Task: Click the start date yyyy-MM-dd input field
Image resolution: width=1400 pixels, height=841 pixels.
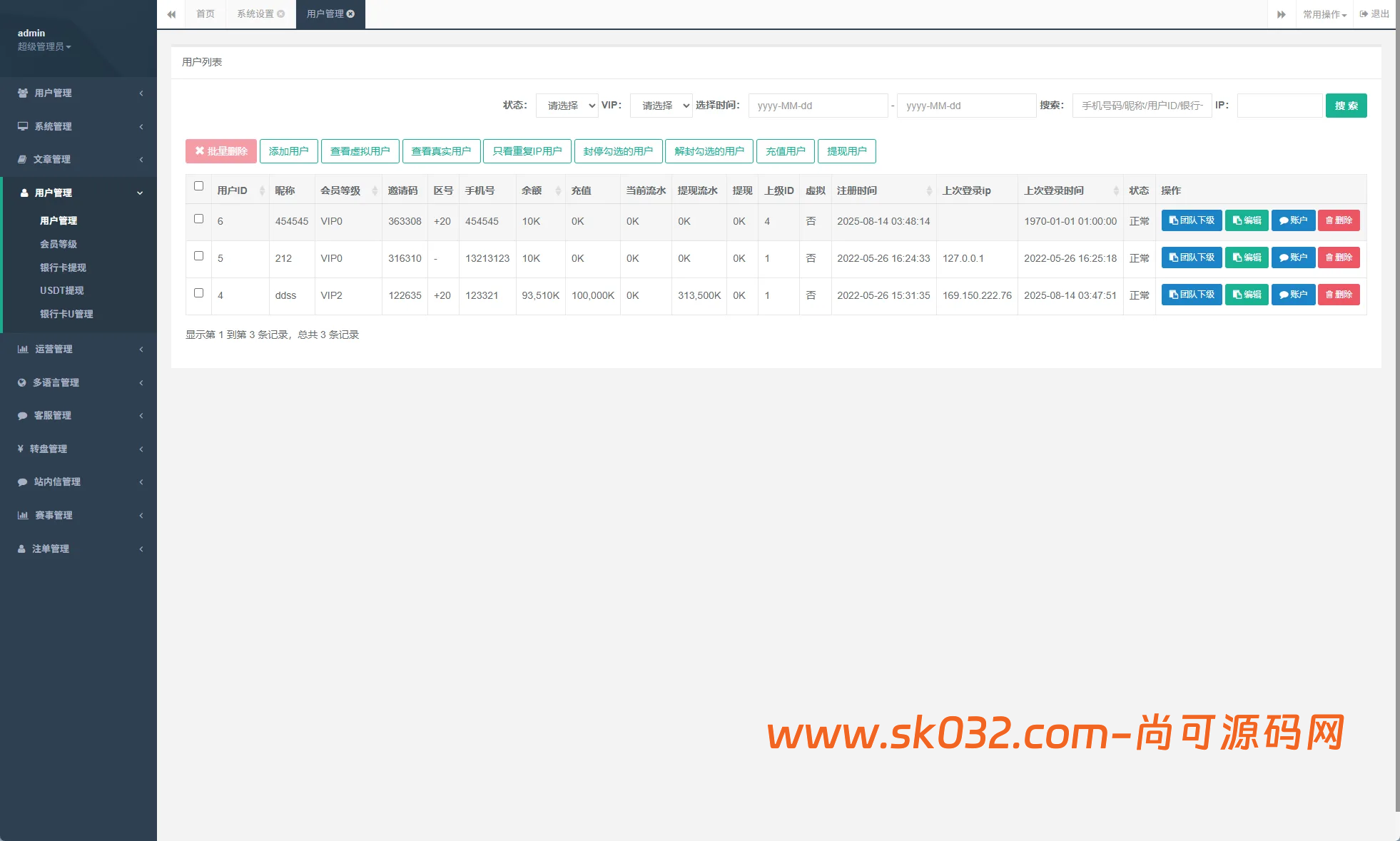Action: pyautogui.click(x=818, y=106)
